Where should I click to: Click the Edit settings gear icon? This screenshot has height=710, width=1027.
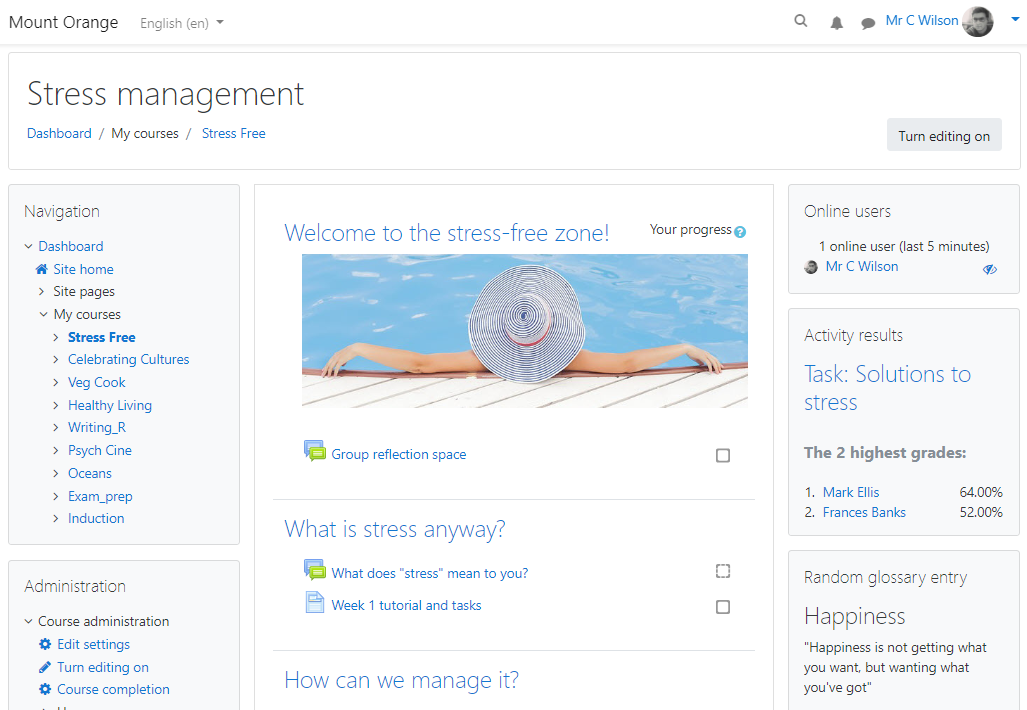point(45,644)
